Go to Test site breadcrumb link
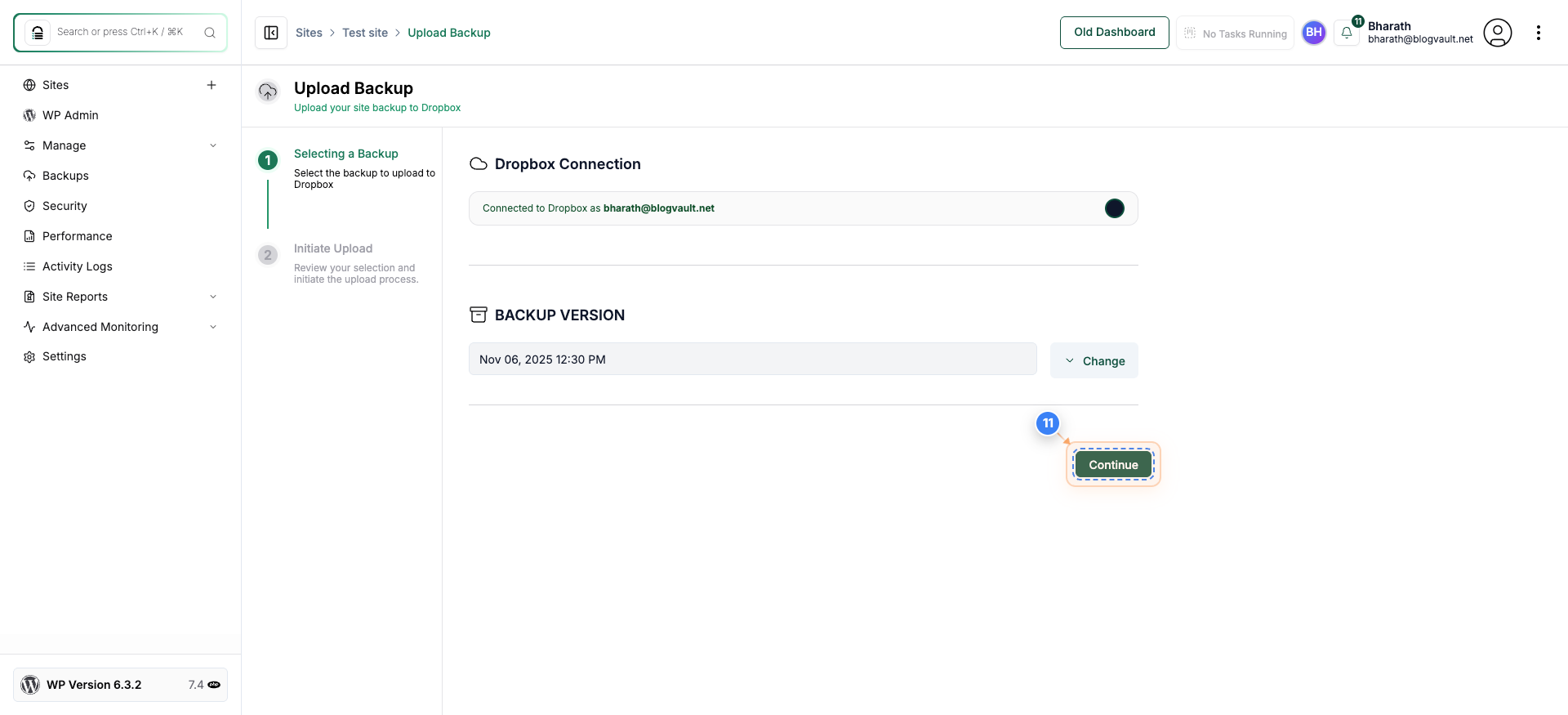This screenshot has width=1568, height=715. pos(365,33)
